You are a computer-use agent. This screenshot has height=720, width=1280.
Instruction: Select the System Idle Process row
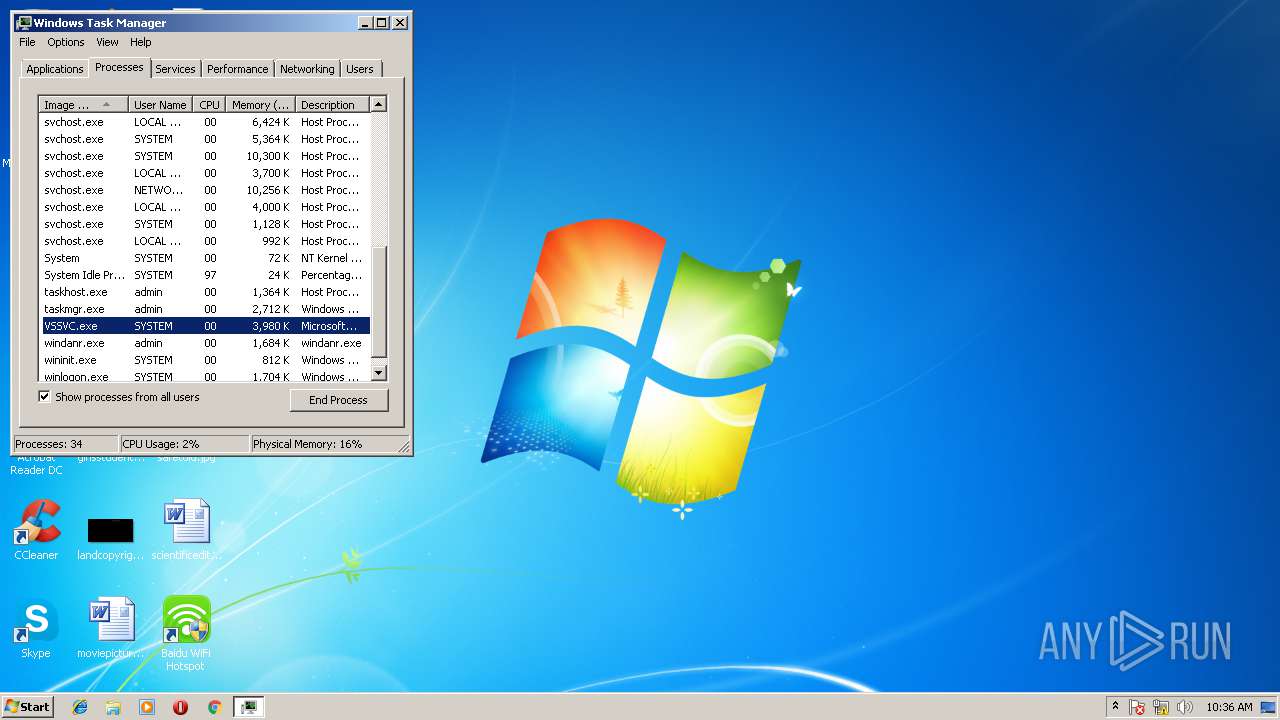coord(205,275)
